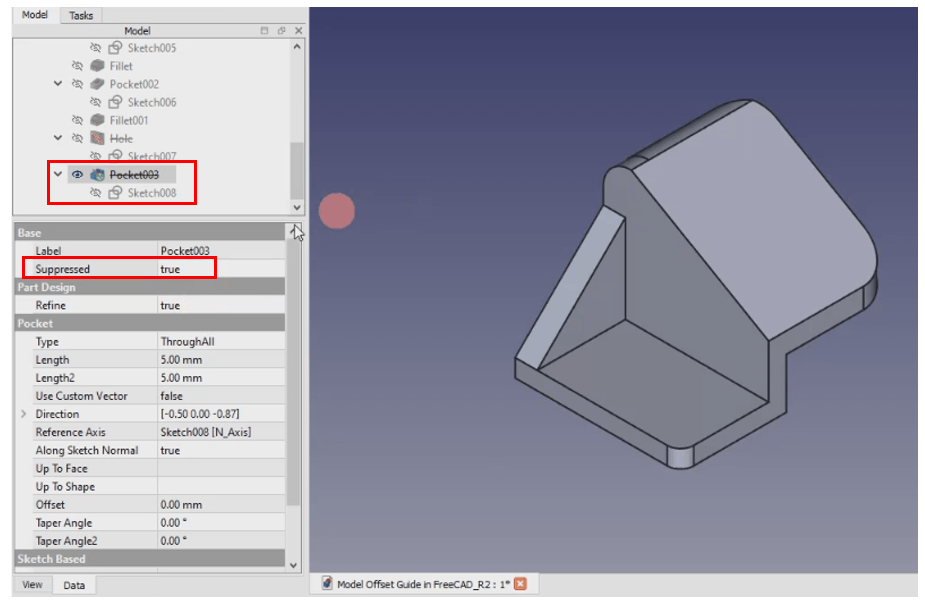Toggle the Suppressed value true
The image size is (925, 605).
pos(221,269)
